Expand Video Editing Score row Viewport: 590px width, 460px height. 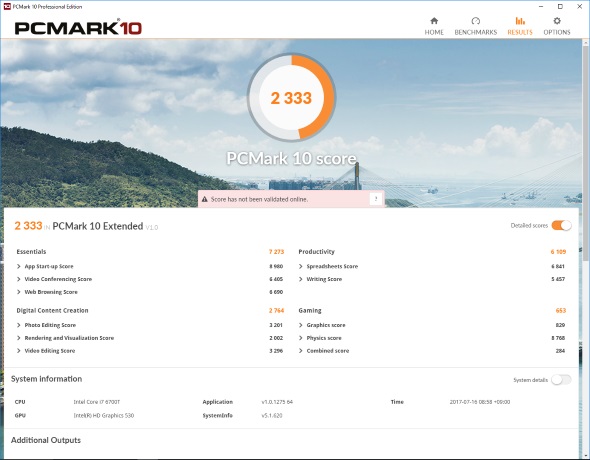coord(149,351)
